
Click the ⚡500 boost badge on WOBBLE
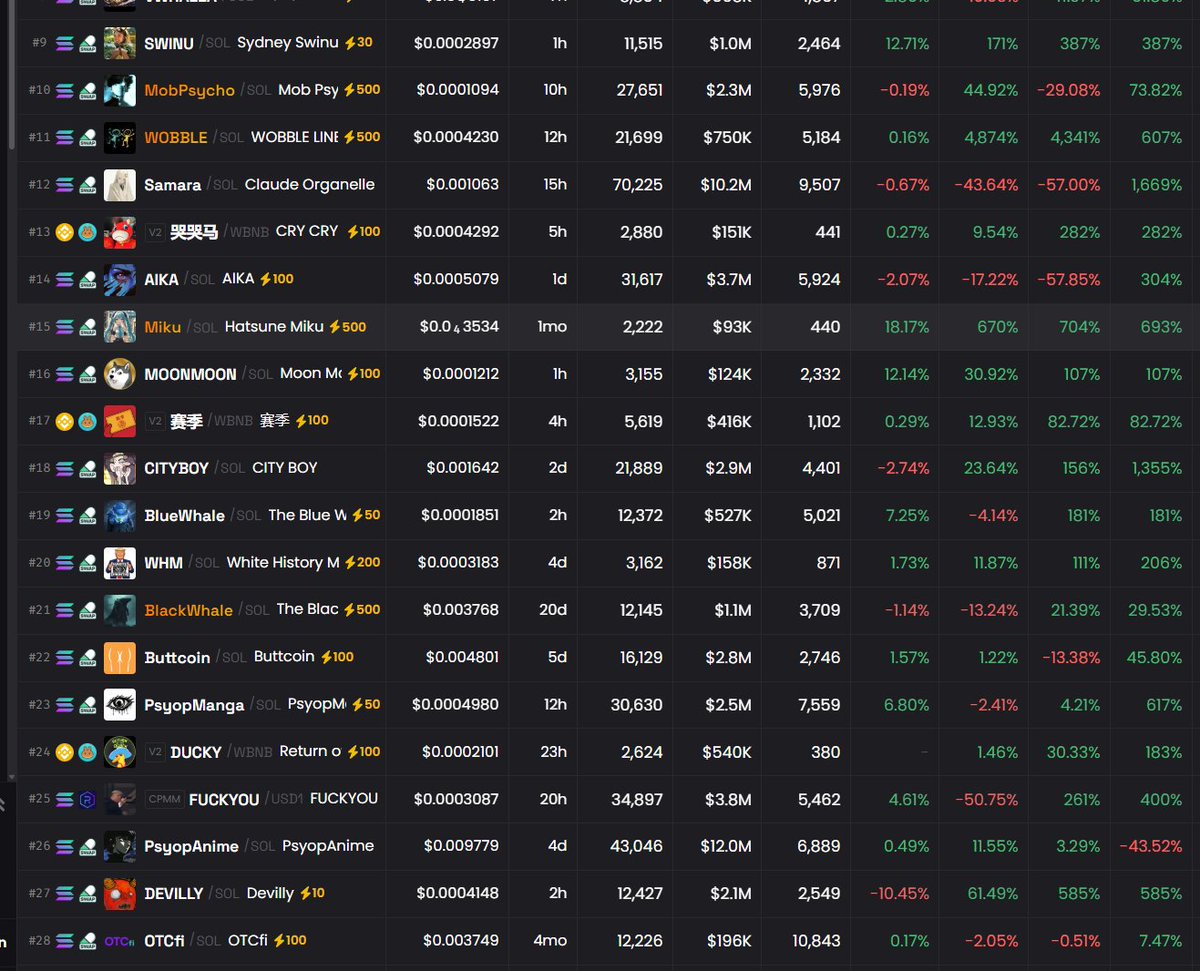[362, 136]
